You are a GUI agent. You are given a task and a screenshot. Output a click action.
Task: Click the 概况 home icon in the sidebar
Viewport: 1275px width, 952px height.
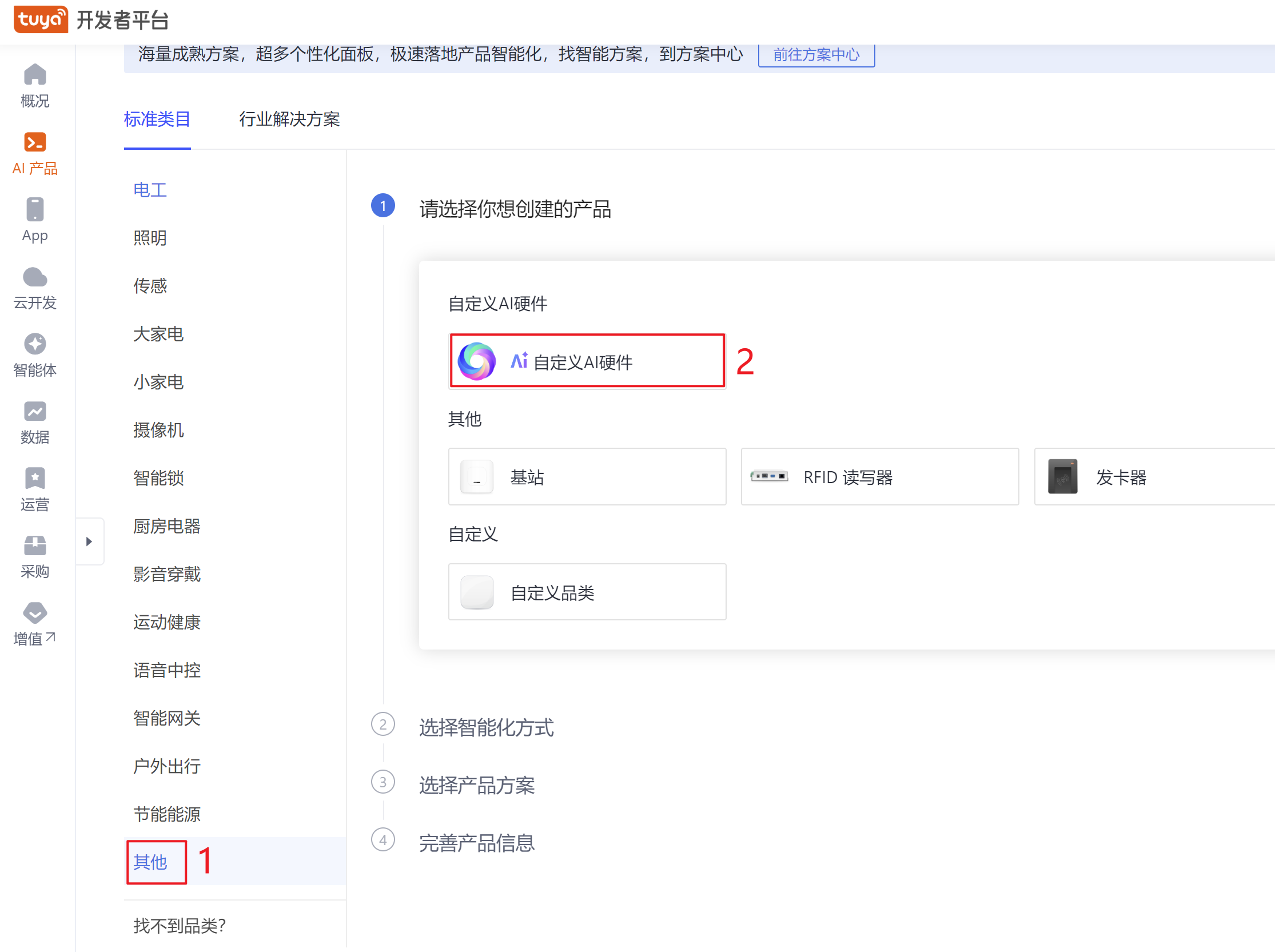[x=34, y=75]
